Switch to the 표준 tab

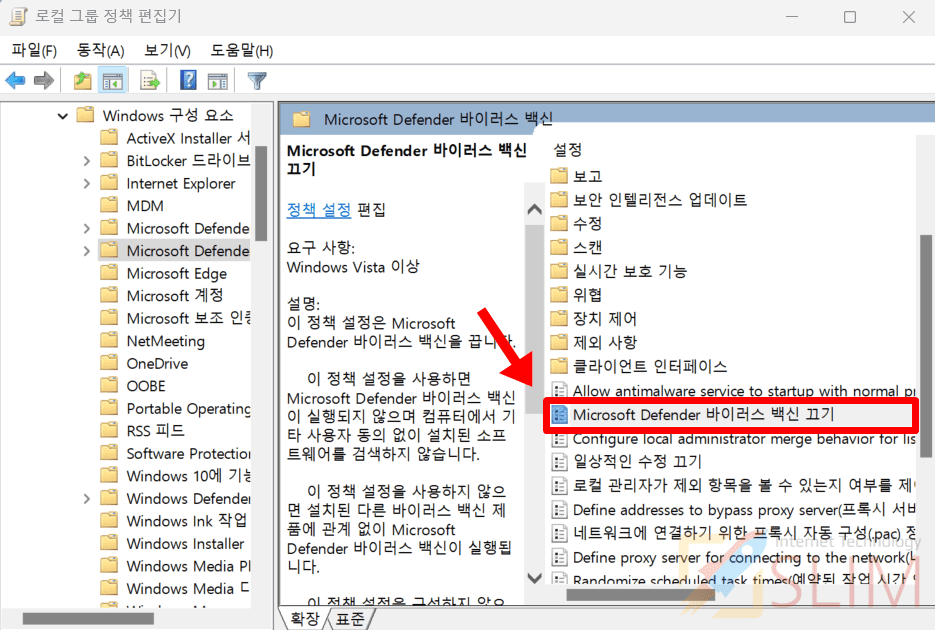350,619
